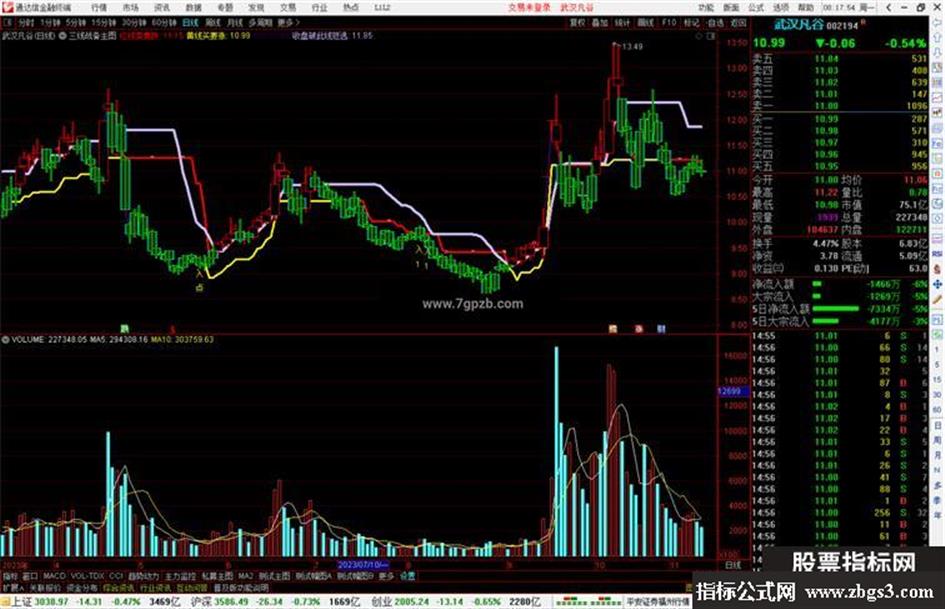The width and height of the screenshot is (945, 609).
Task: Click the 创业 2005.24 index entry
Action: coord(456,602)
